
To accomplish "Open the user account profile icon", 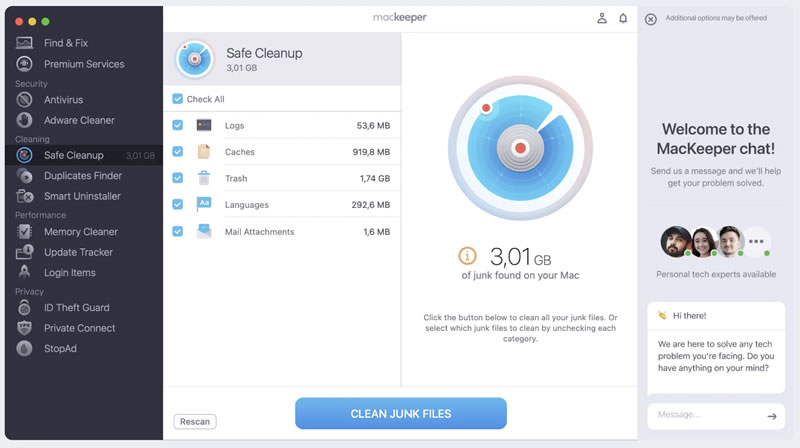I will [602, 18].
